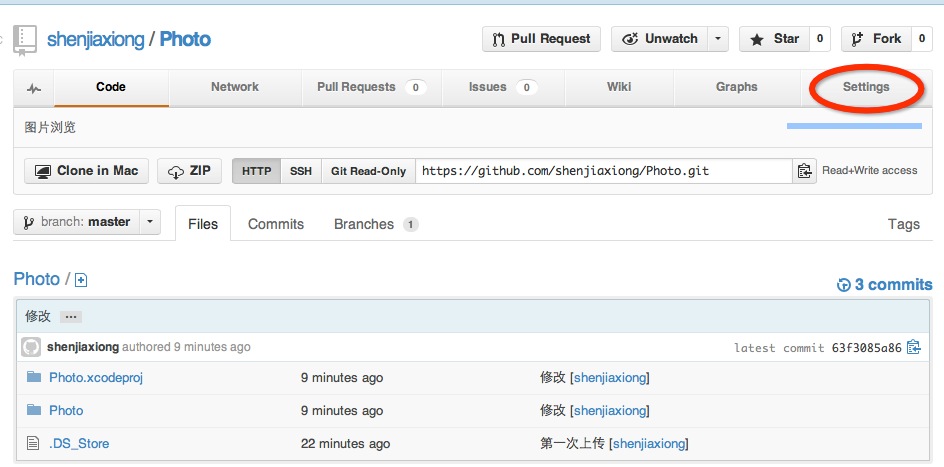Open the Issues tab
Viewport: 944px width, 467px height.
[503, 88]
